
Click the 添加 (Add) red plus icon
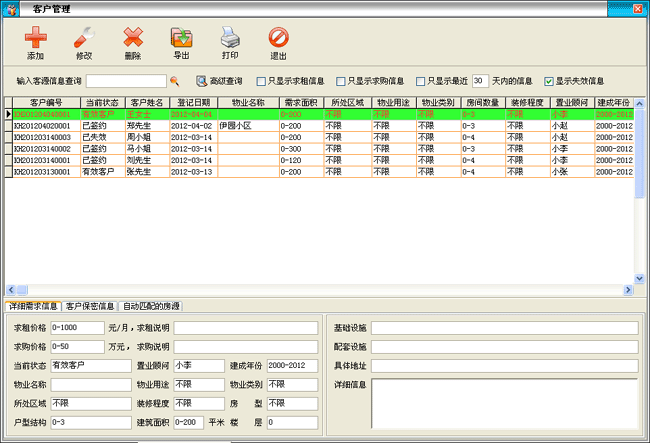pyautogui.click(x=35, y=39)
